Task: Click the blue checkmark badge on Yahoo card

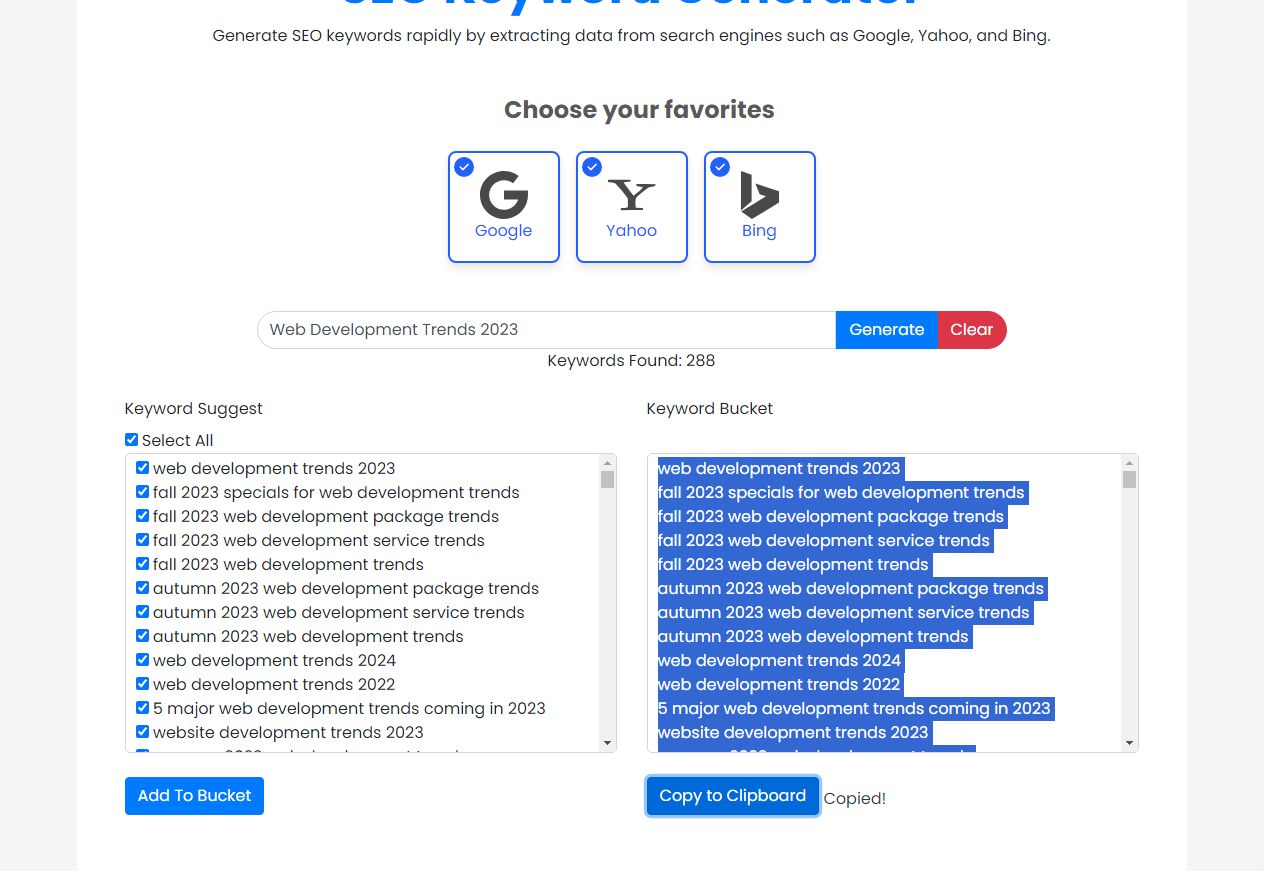Action: pyautogui.click(x=592, y=167)
